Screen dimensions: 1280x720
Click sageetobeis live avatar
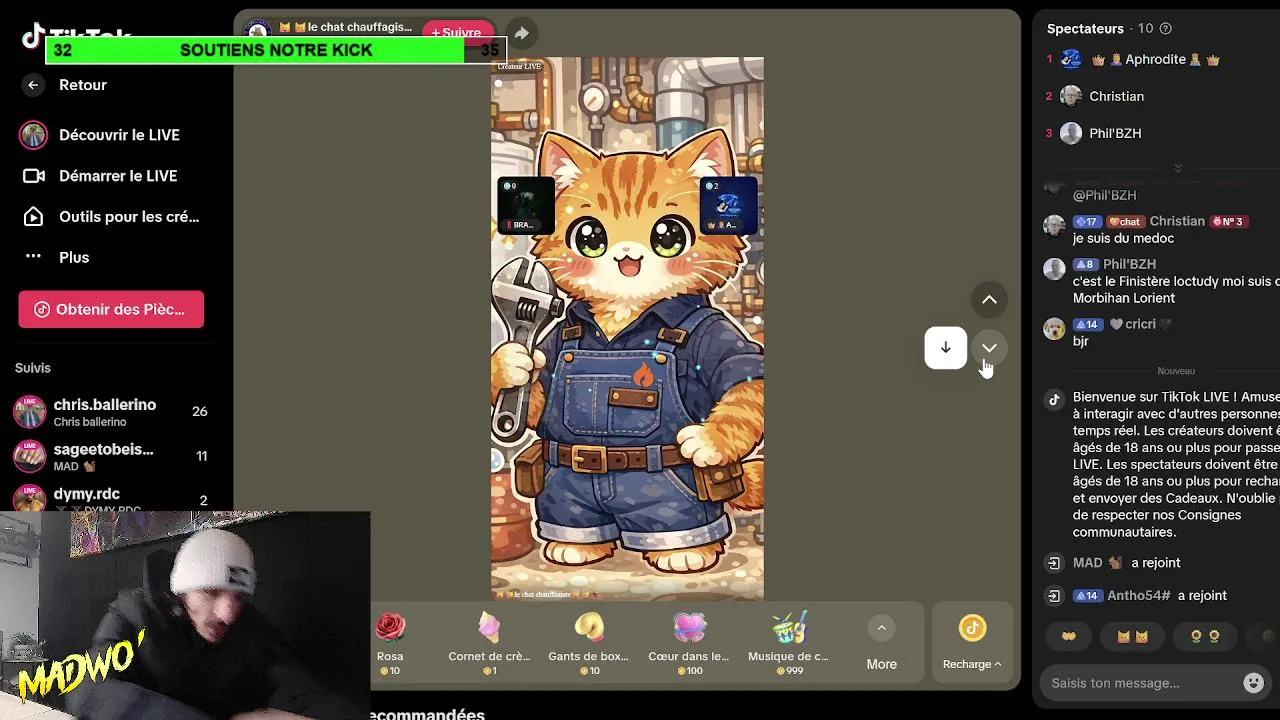coord(29,456)
